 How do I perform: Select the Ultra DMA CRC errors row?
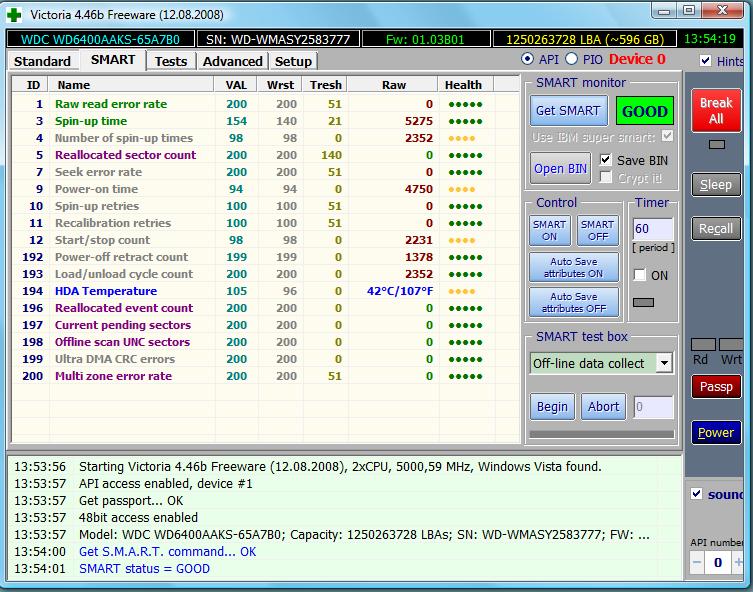coord(266,359)
